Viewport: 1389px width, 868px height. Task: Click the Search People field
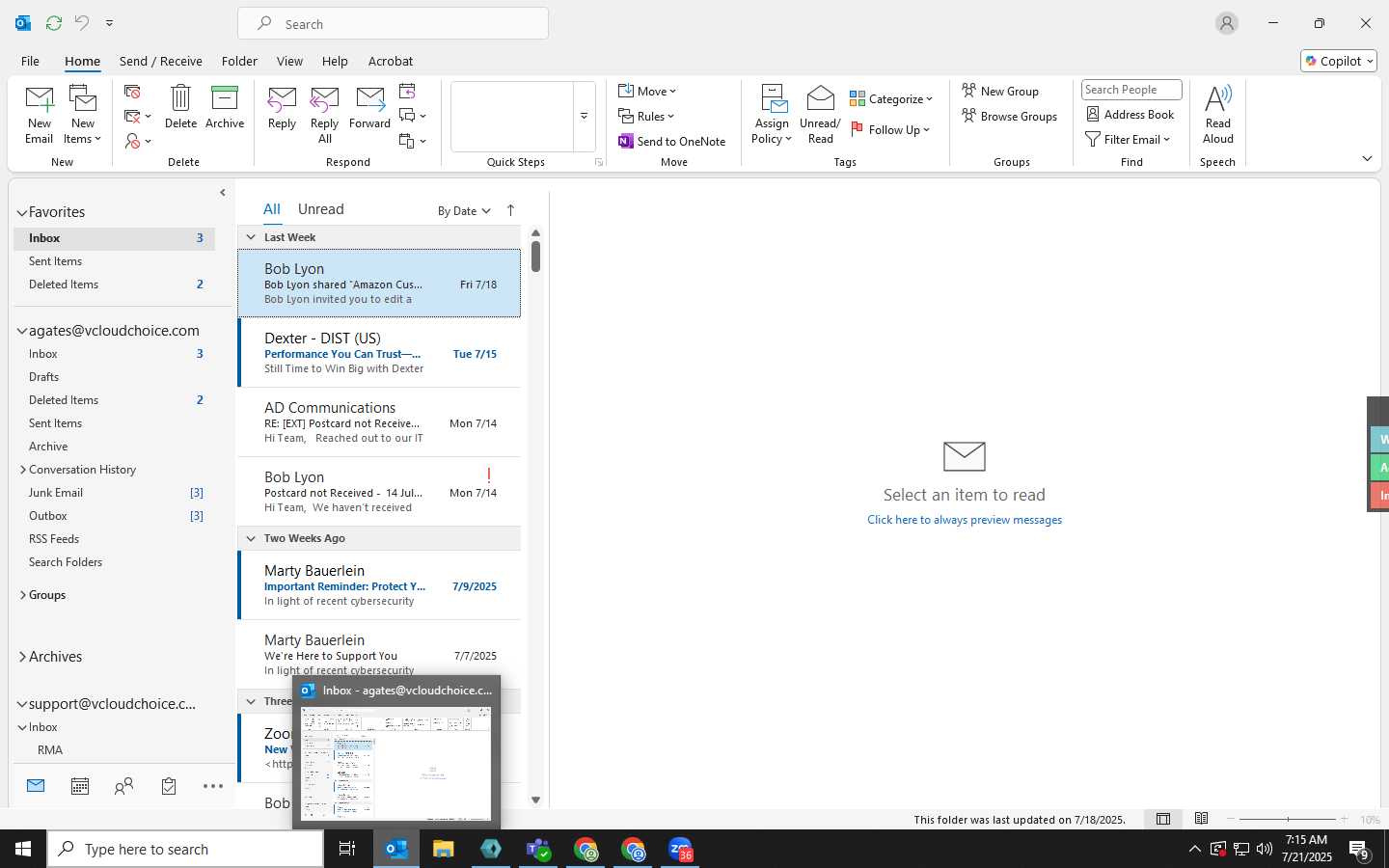tap(1131, 90)
